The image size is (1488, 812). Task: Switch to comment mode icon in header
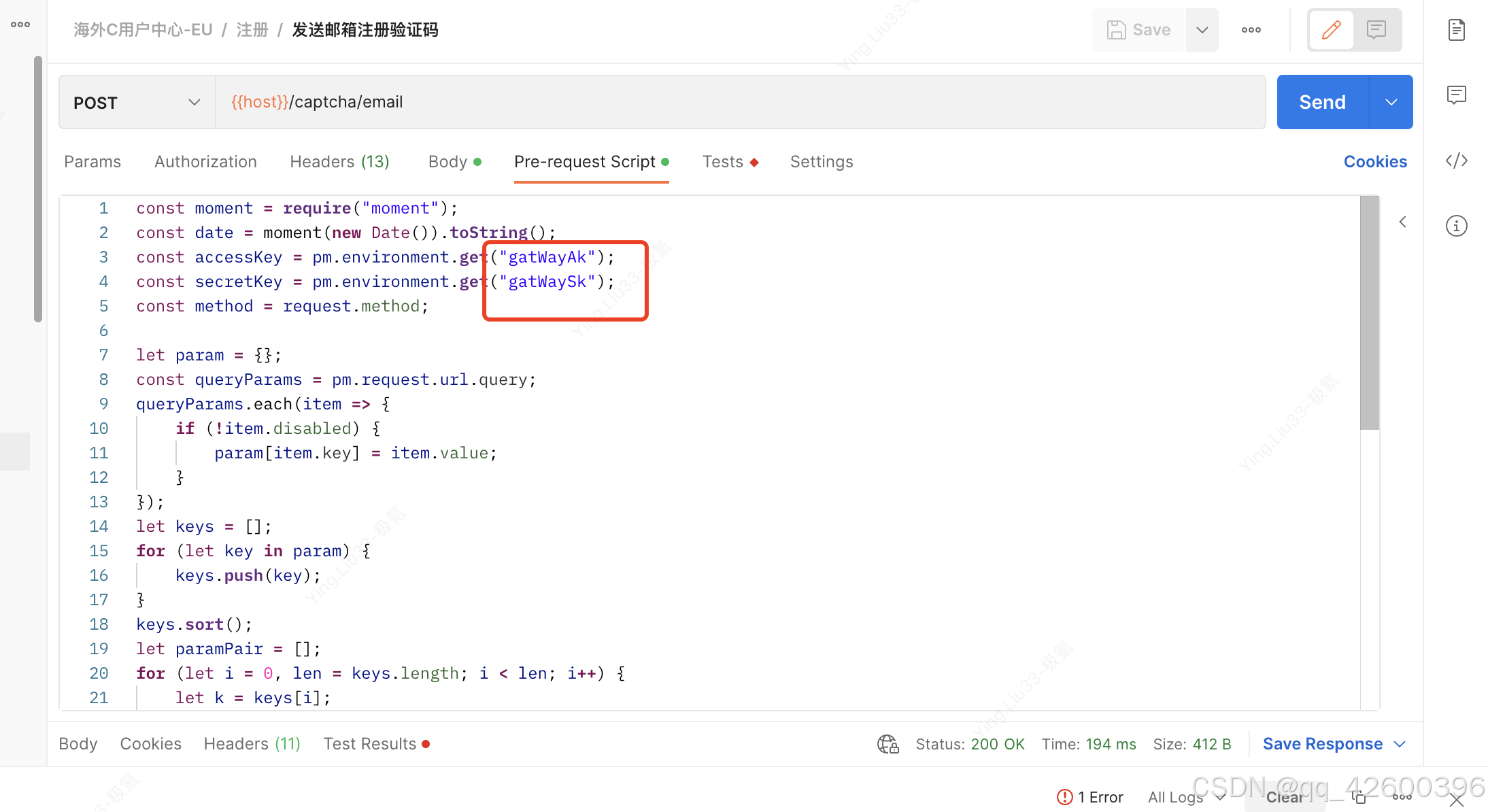[x=1376, y=30]
